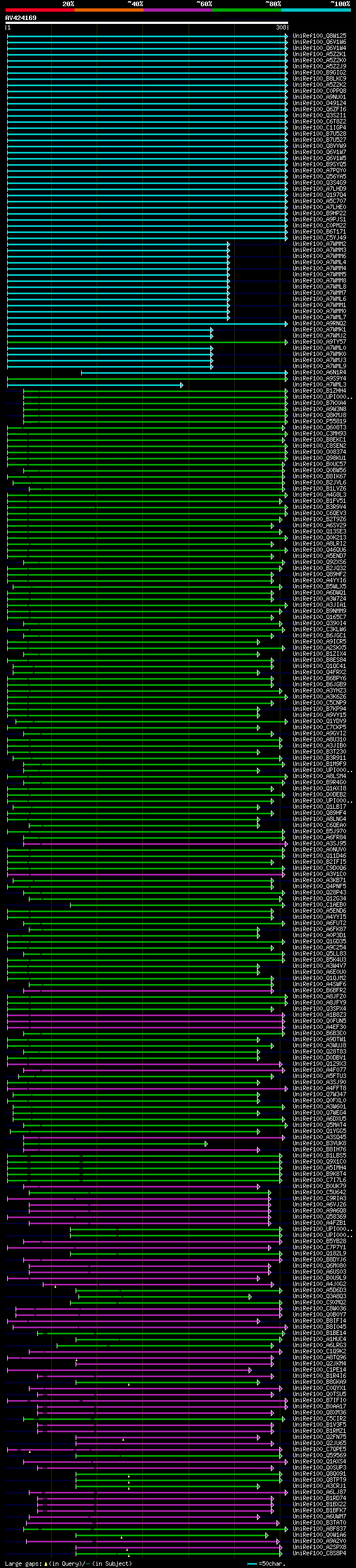Select the UniRef100_B1BE14 label
Screen dimensions: 356x1568
(319, 1332)
